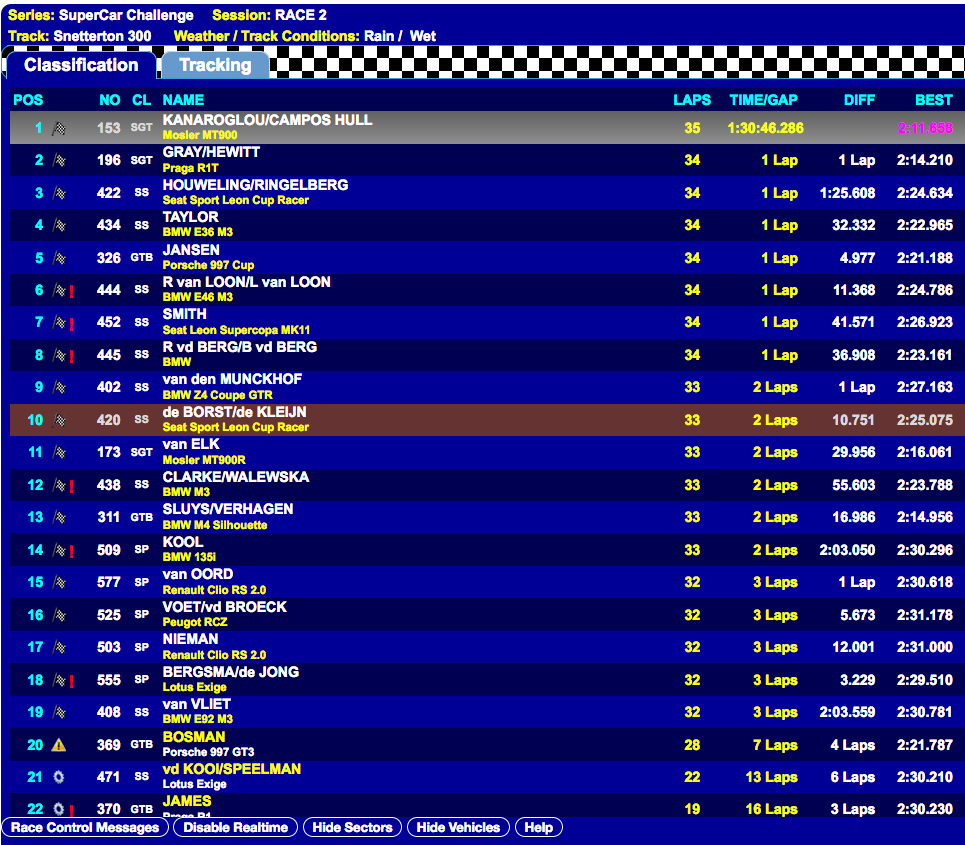Click the gear icon on the JAMES row

point(58,809)
